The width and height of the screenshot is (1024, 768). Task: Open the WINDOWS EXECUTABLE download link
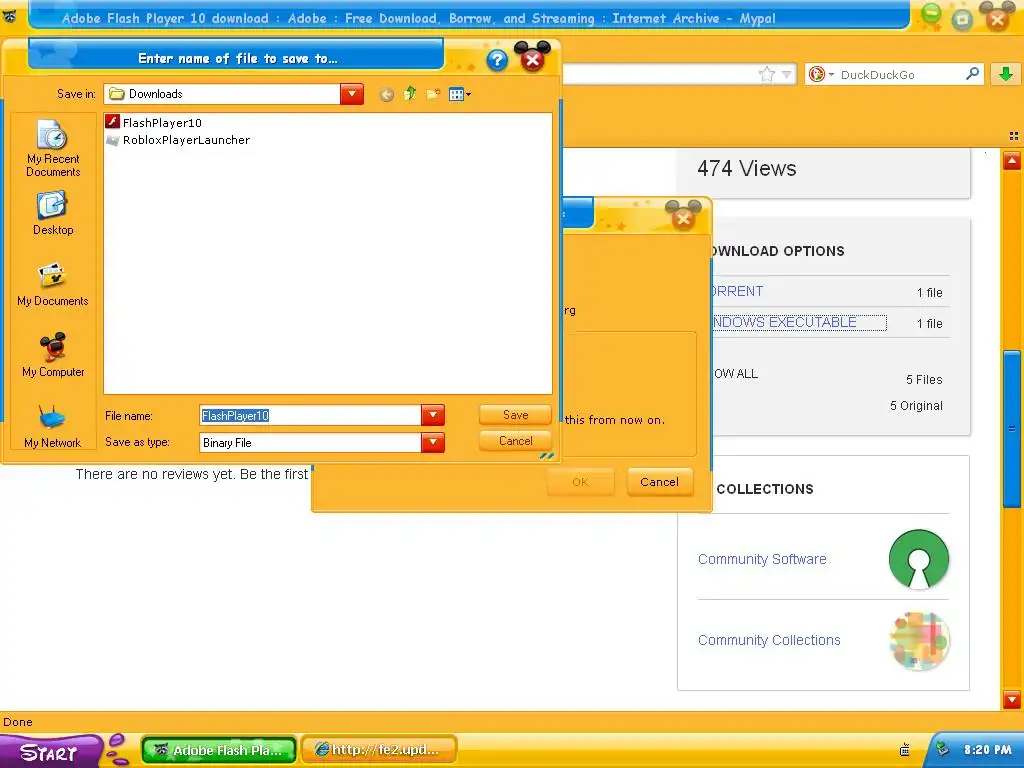click(x=798, y=322)
